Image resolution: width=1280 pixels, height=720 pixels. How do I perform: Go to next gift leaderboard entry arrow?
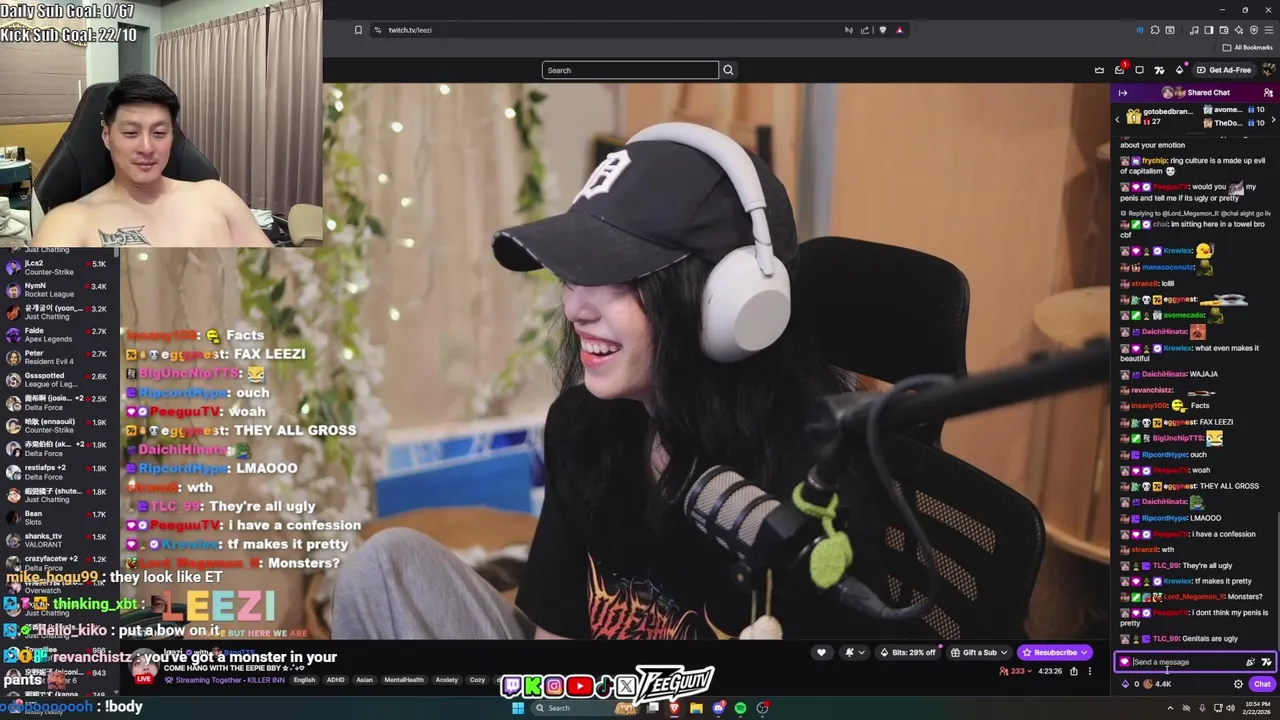pos(1272,120)
